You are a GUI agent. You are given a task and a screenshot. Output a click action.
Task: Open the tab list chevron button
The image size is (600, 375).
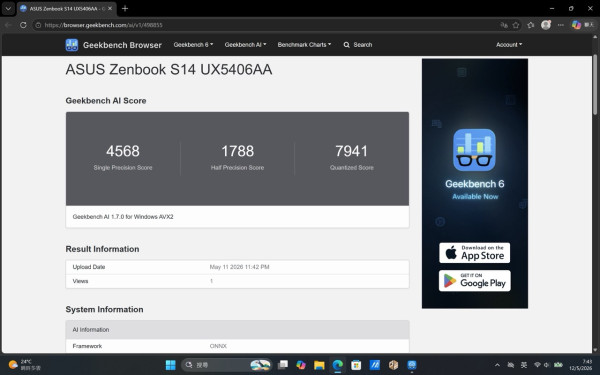point(8,8)
